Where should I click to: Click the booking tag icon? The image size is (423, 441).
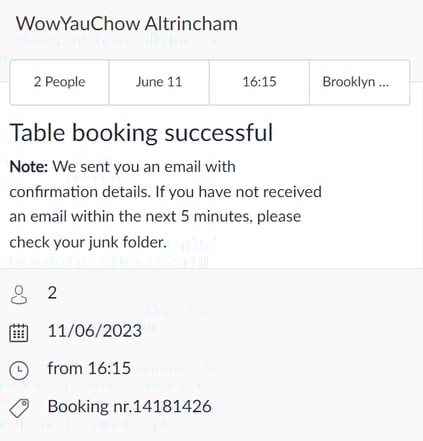tap(19, 408)
